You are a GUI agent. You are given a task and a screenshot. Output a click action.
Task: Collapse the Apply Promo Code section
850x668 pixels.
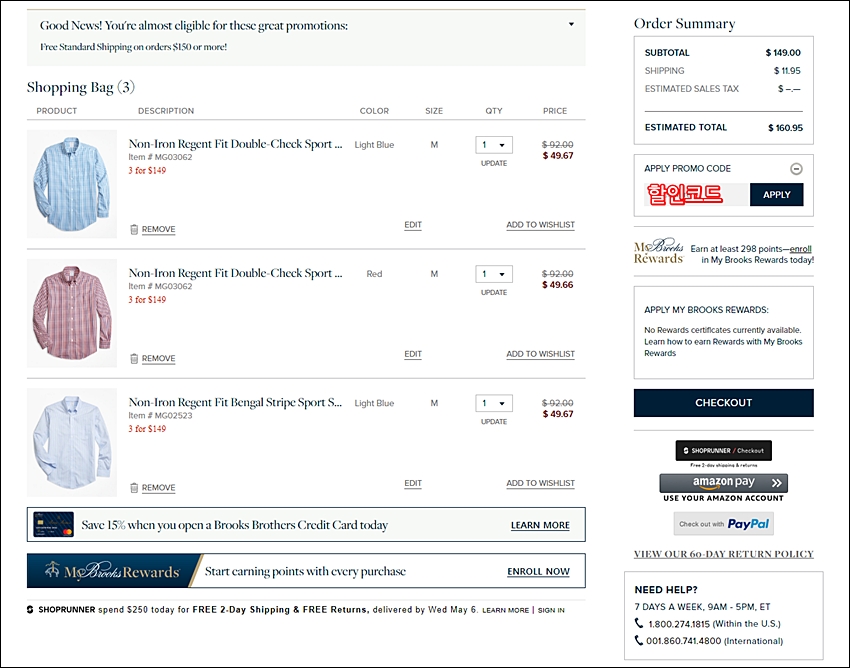[796, 169]
